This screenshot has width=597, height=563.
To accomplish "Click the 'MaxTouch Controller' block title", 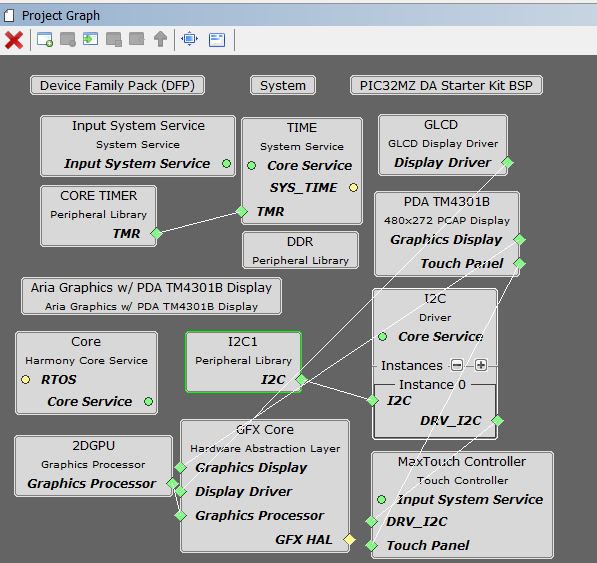I will pyautogui.click(x=462, y=462).
